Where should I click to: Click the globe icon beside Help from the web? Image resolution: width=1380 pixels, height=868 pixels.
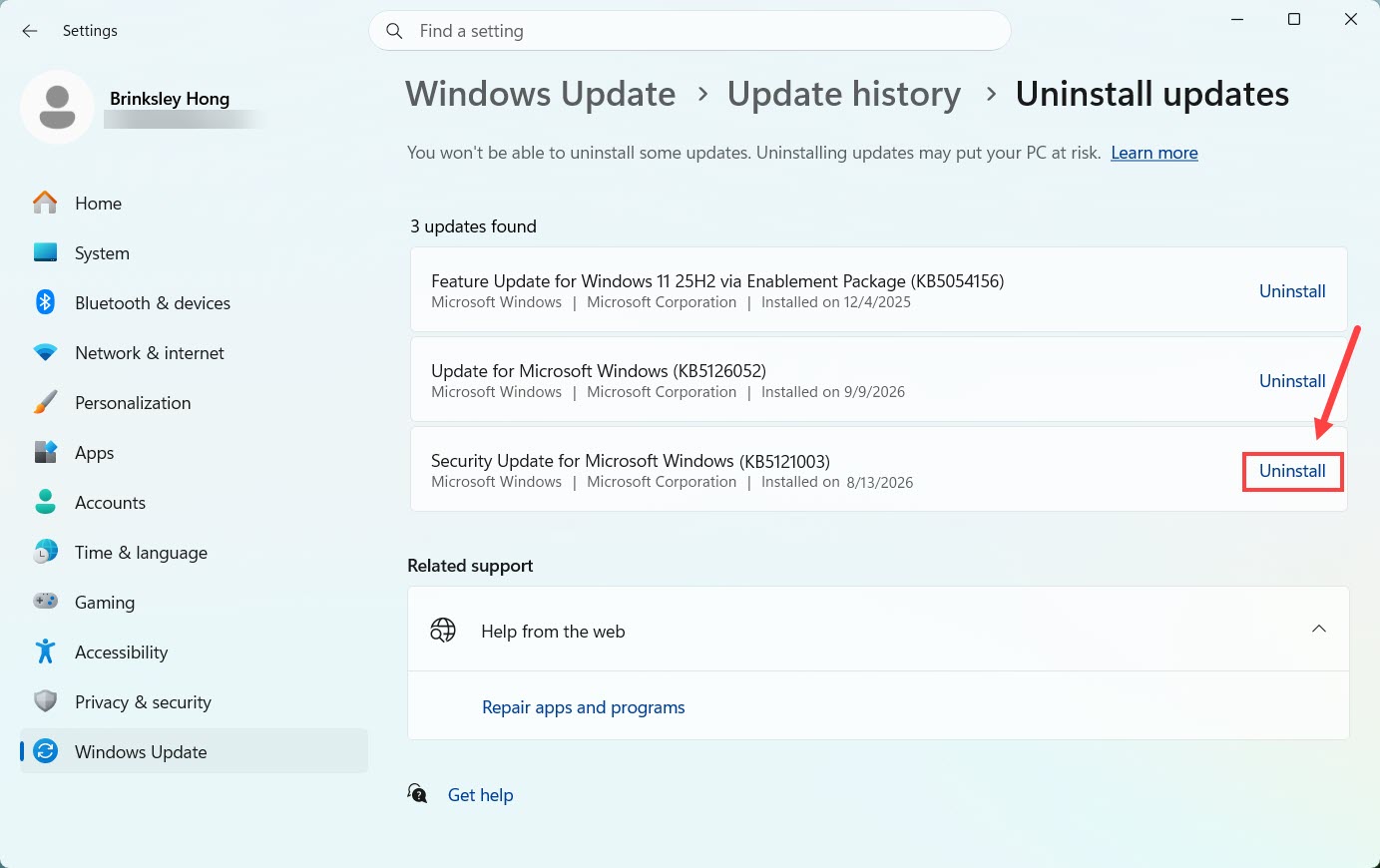click(x=443, y=631)
